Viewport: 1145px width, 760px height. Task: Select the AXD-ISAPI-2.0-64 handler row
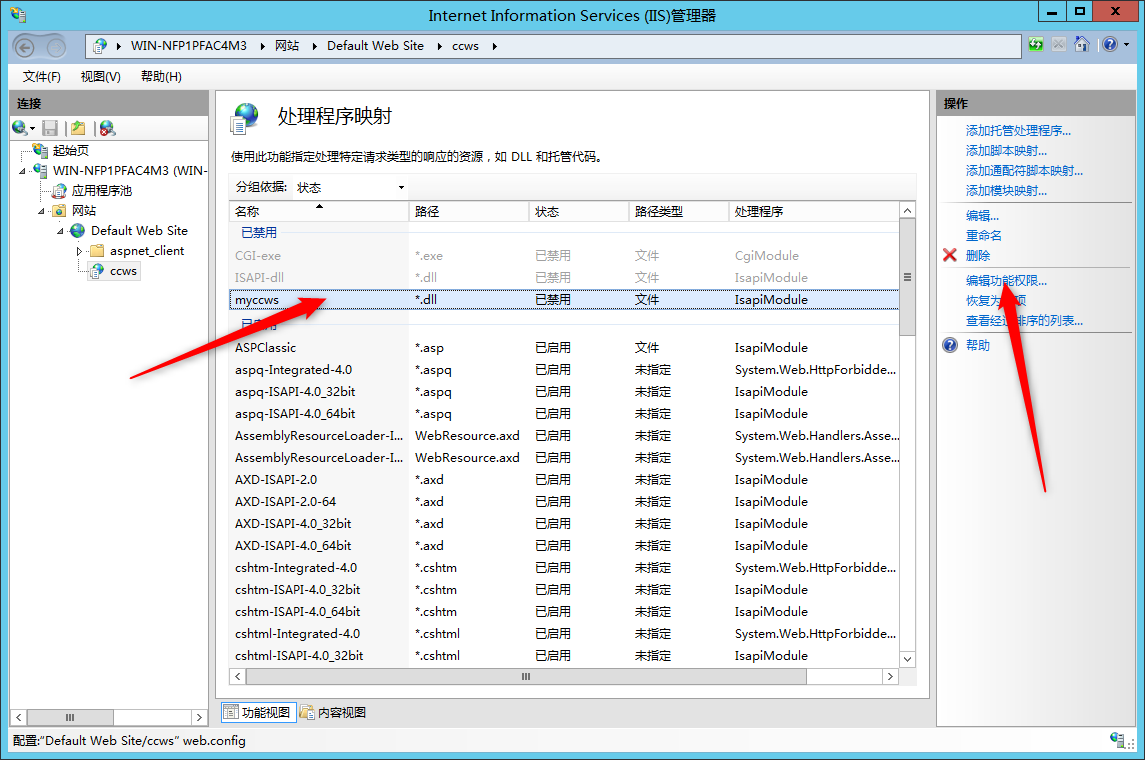[564, 502]
